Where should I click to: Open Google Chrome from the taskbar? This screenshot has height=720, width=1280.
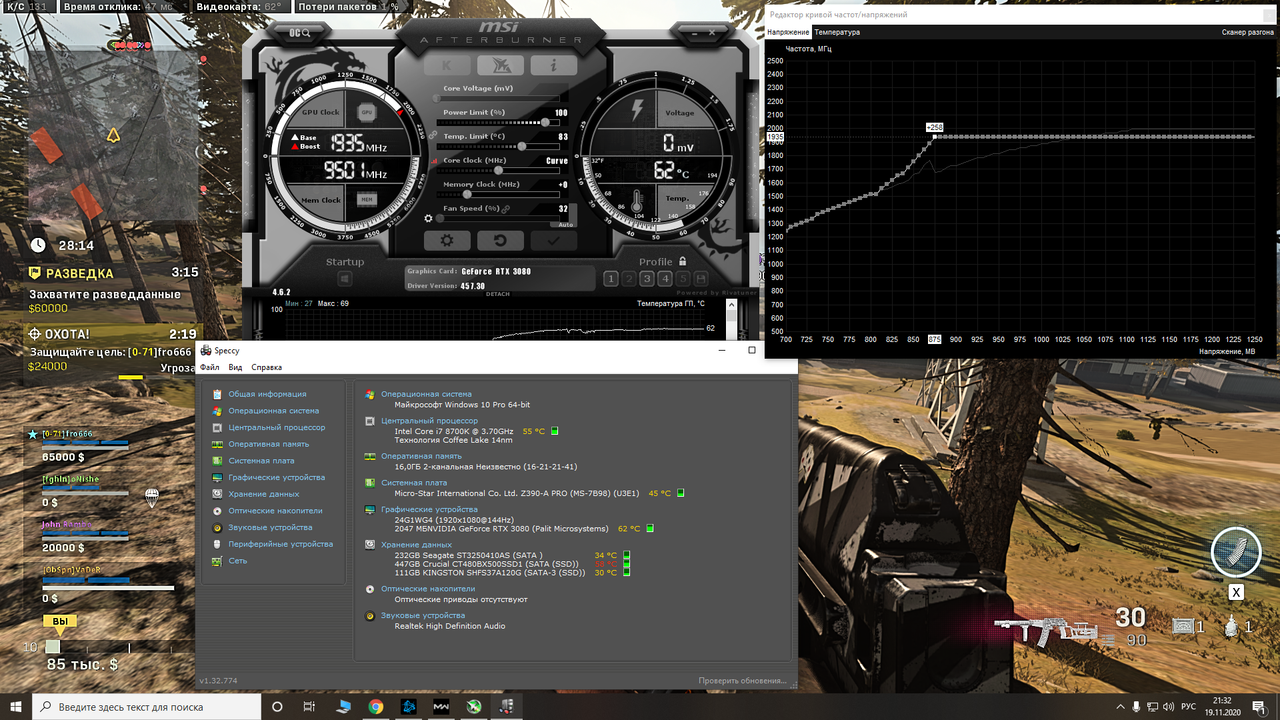375,706
